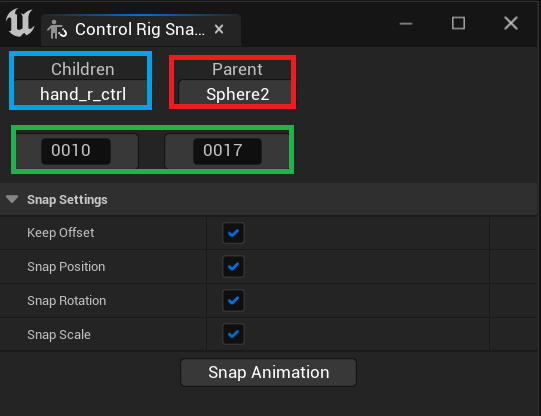Toggle the Keep Offset checkbox
This screenshot has width=541, height=416.
point(233,233)
